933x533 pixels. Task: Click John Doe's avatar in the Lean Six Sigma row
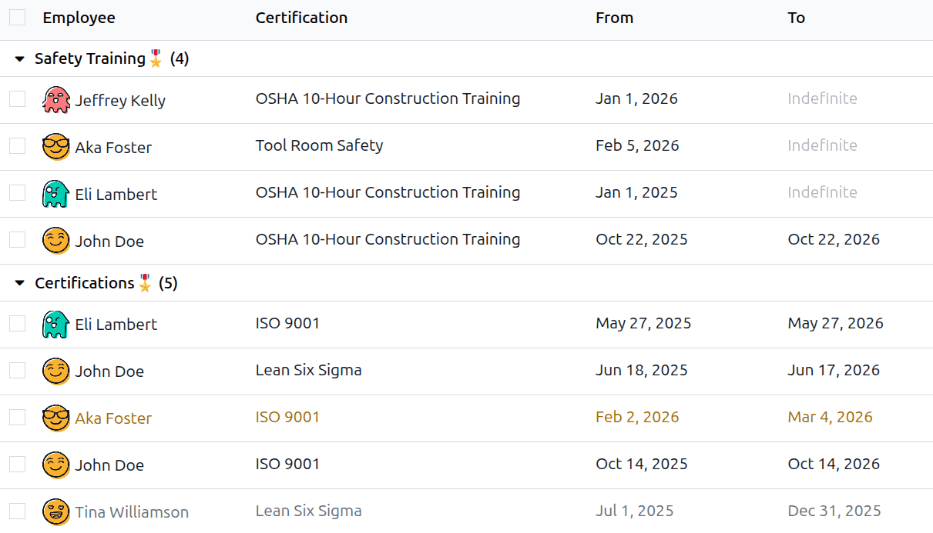(56, 371)
